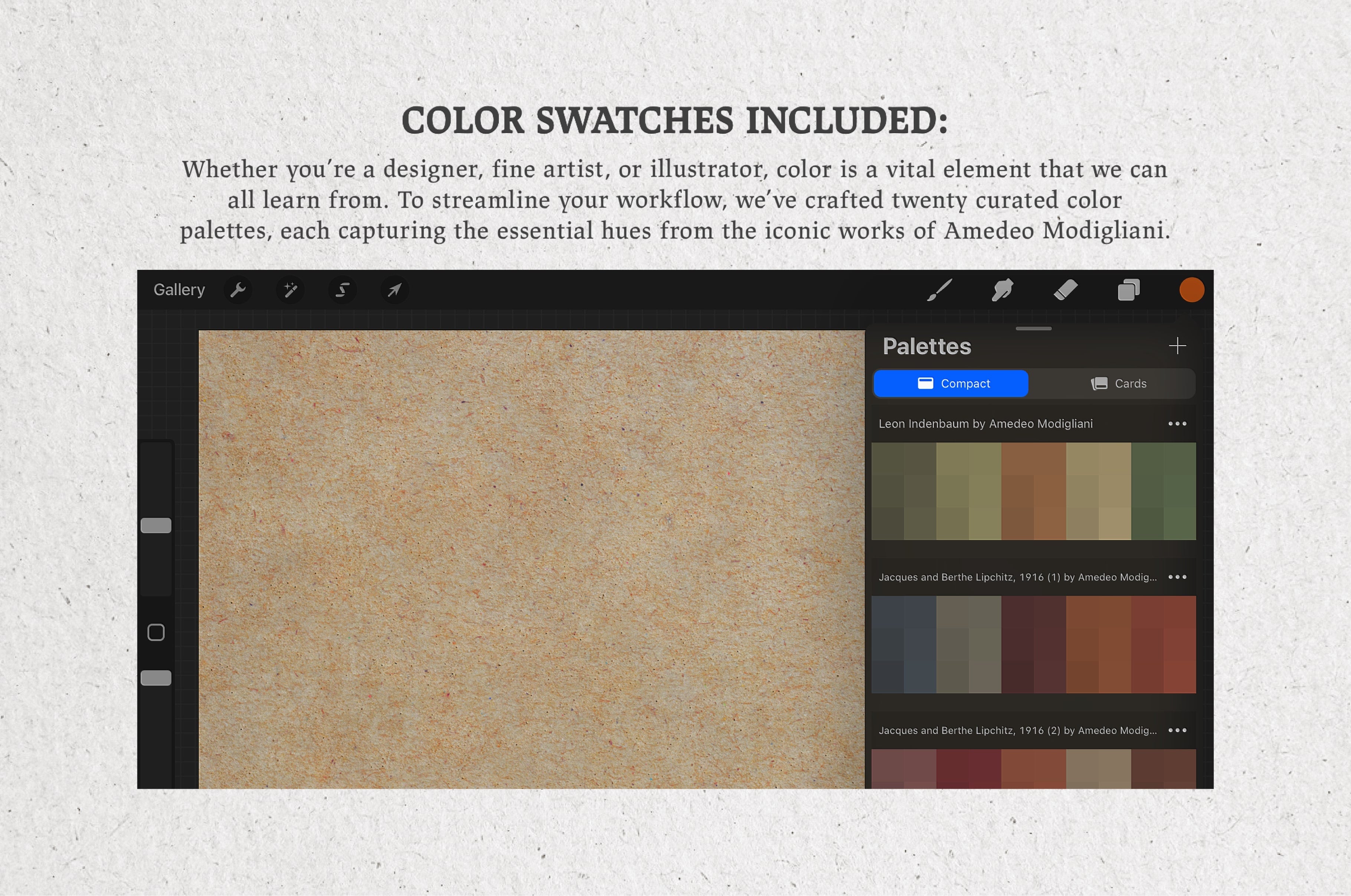The height and width of the screenshot is (896, 1351).
Task: Open the active color circle
Action: [x=1192, y=290]
